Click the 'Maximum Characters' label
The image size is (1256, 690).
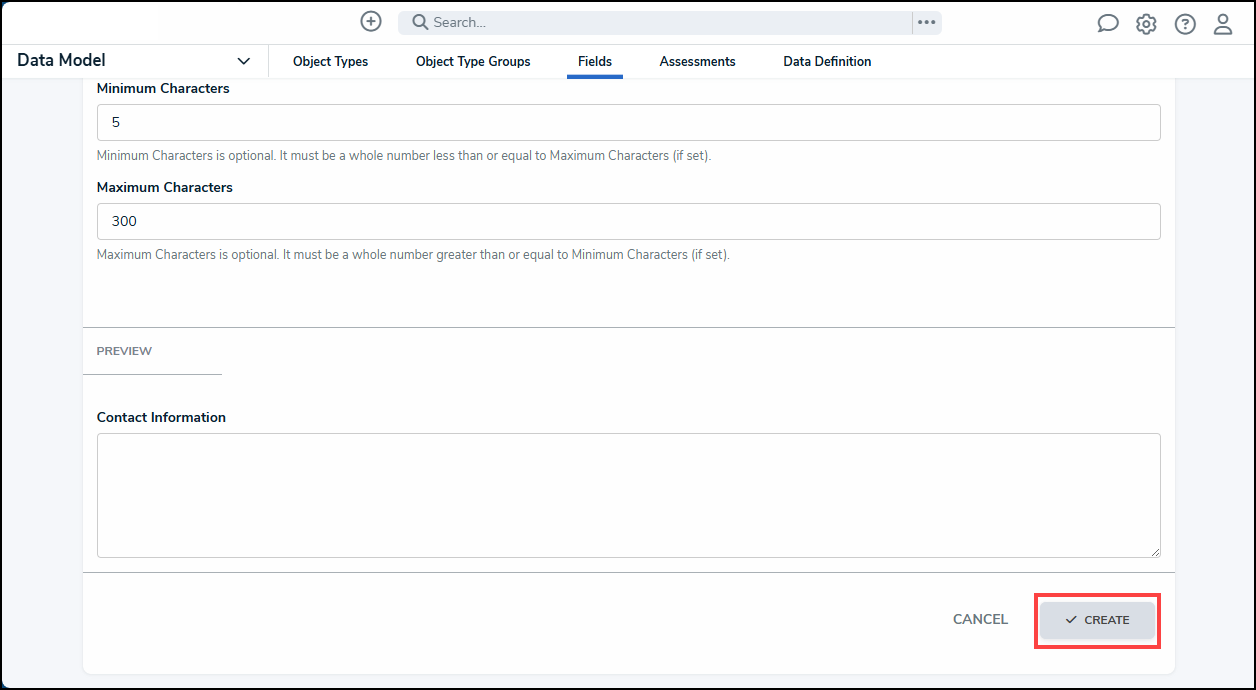[165, 187]
